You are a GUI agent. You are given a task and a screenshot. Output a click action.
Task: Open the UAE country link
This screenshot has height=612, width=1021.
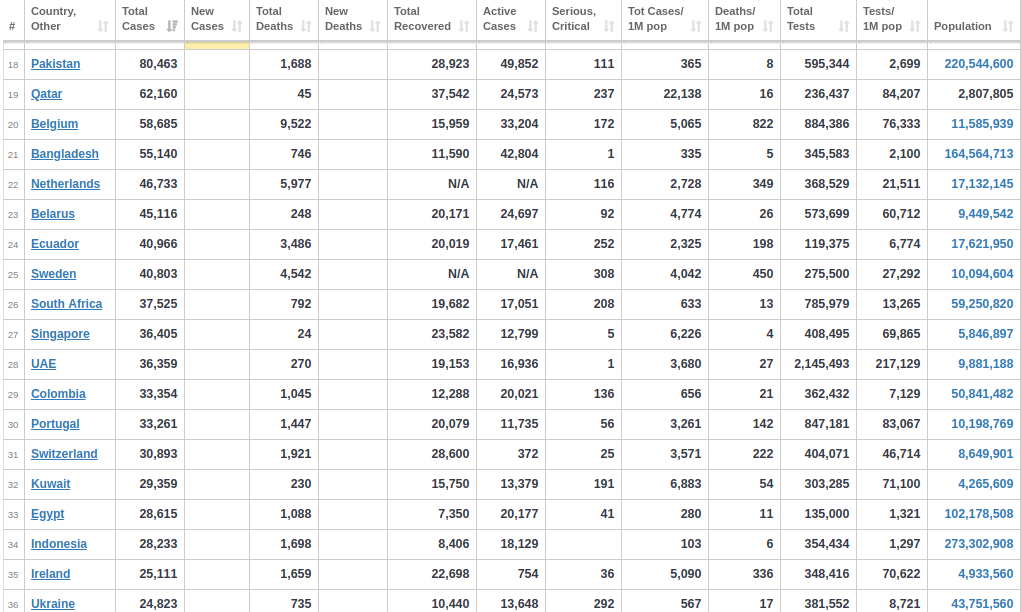[44, 363]
